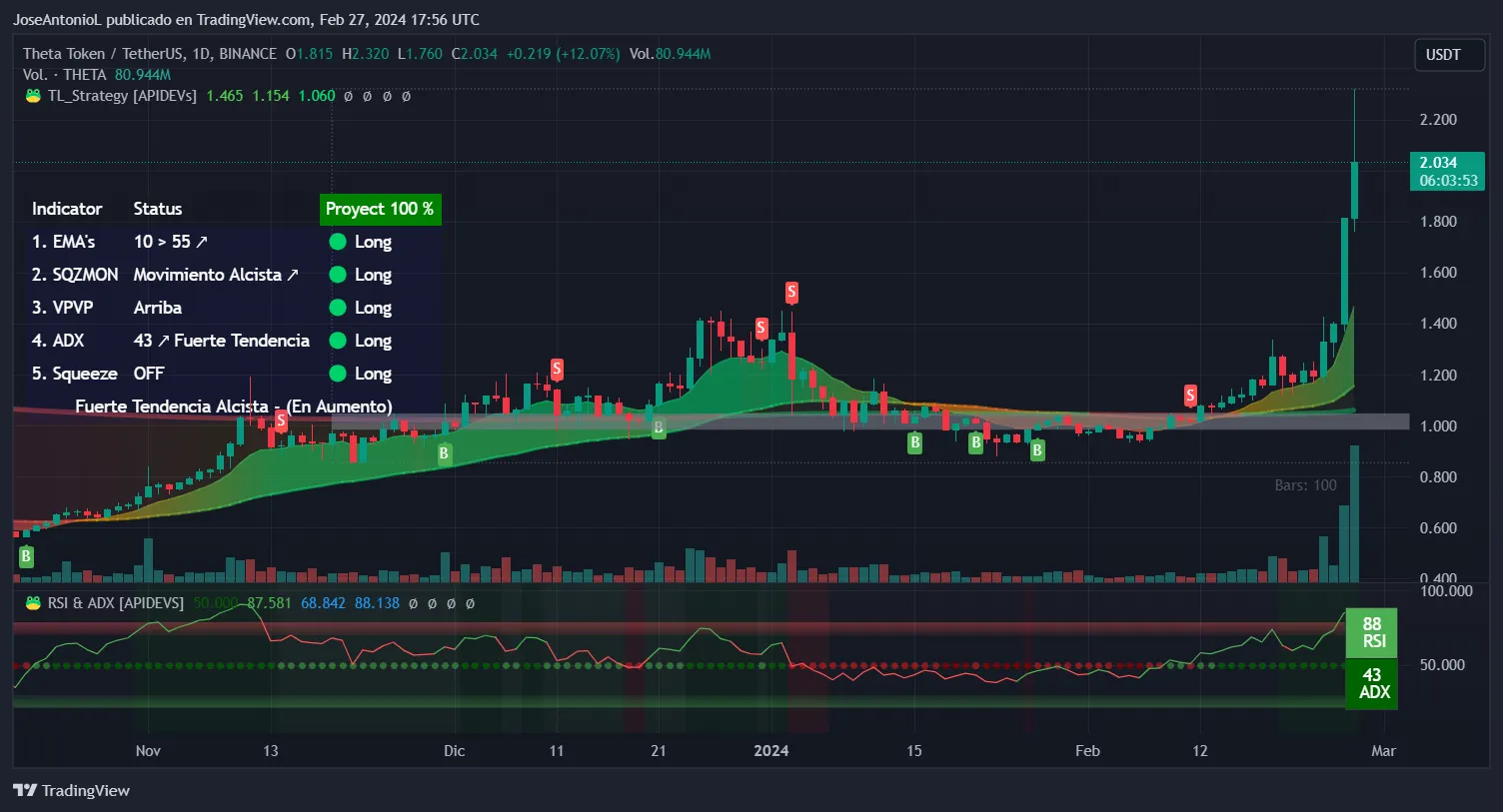Click the Proyect 100 % green header

(380, 209)
